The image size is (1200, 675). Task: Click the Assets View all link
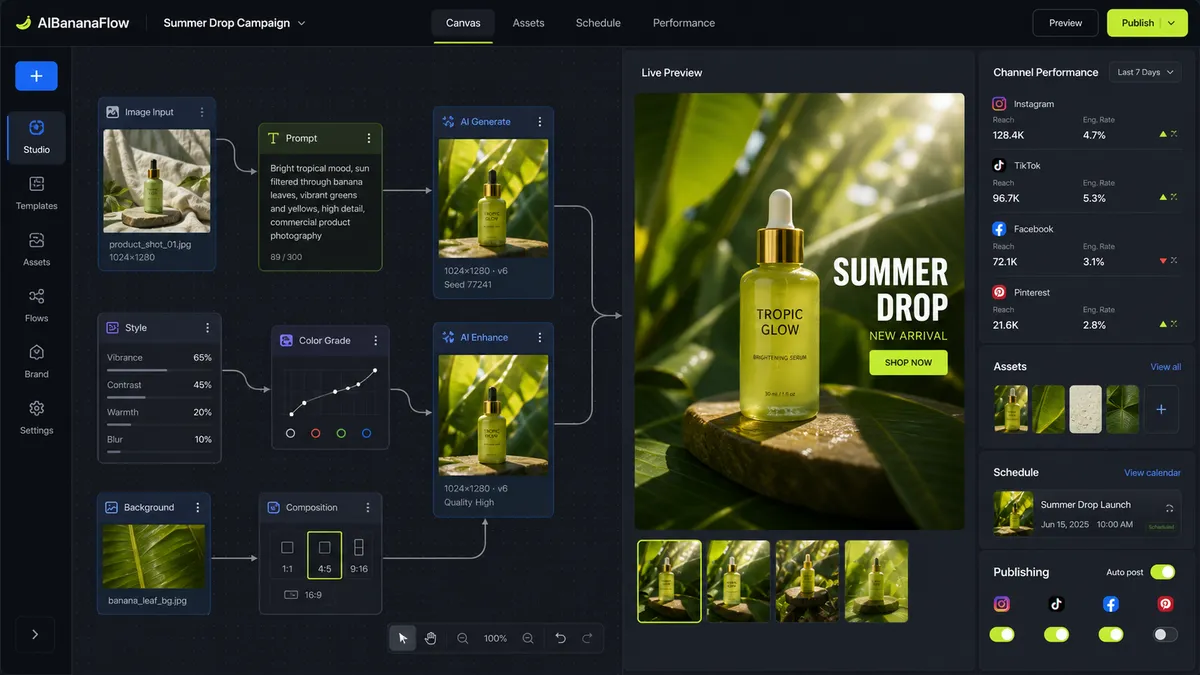[1165, 367]
